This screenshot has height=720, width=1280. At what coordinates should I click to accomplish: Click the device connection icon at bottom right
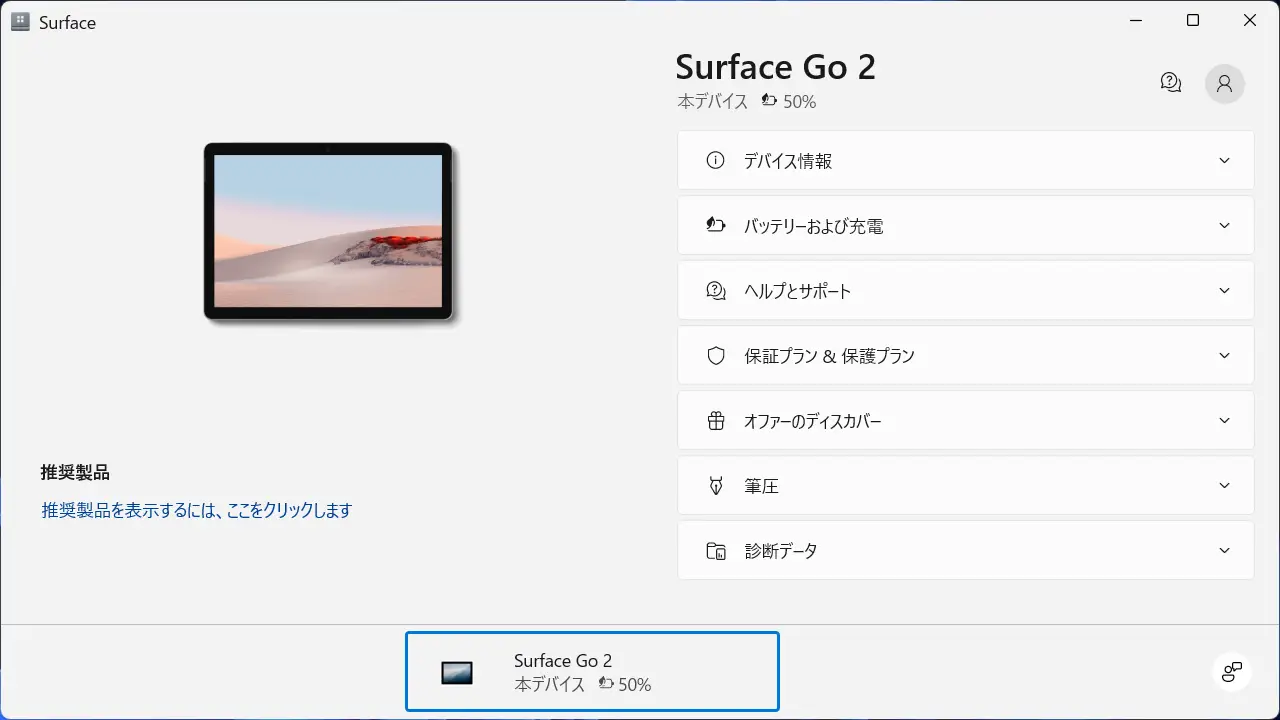coord(1231,671)
